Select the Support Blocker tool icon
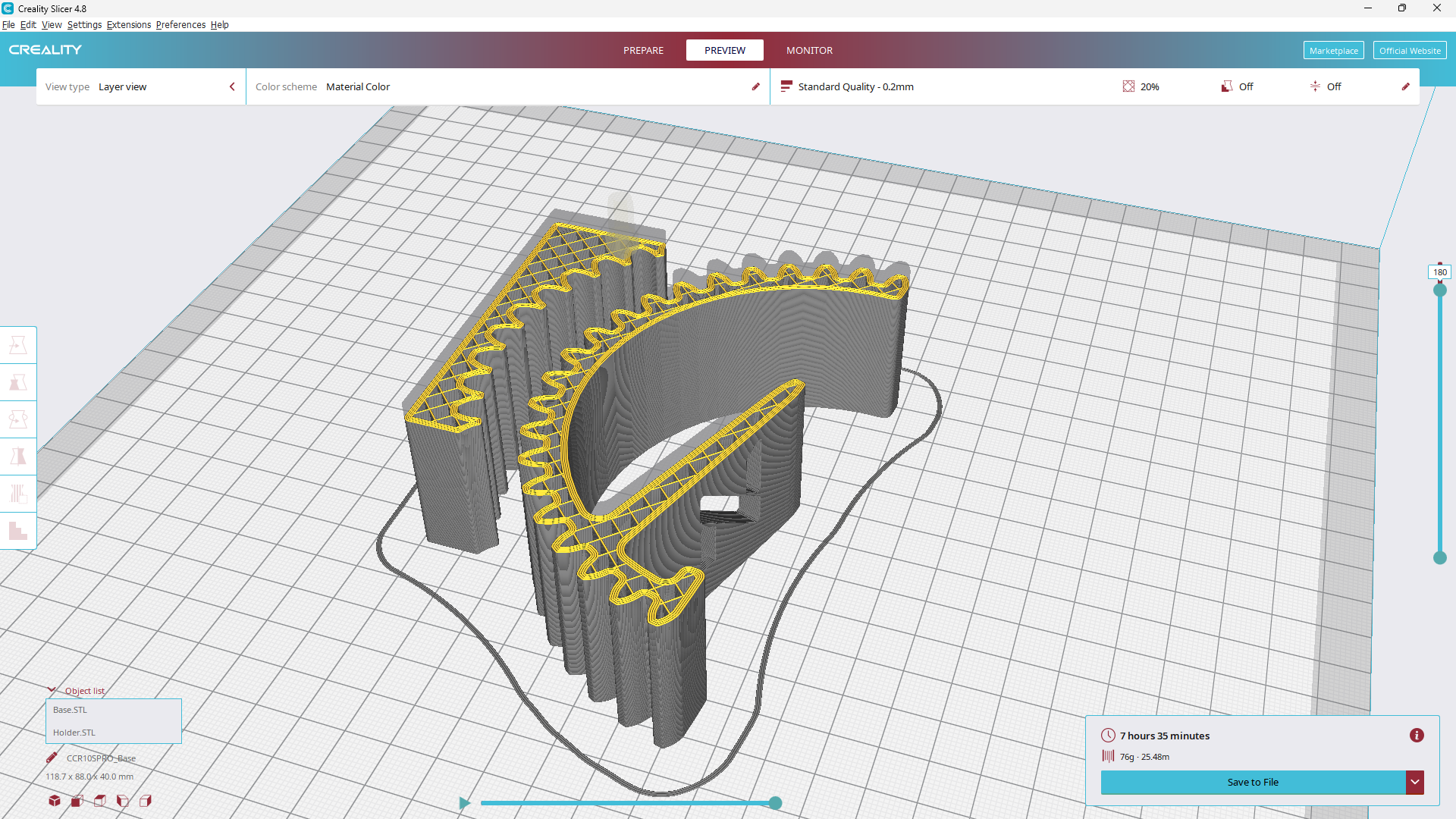 tap(18, 531)
